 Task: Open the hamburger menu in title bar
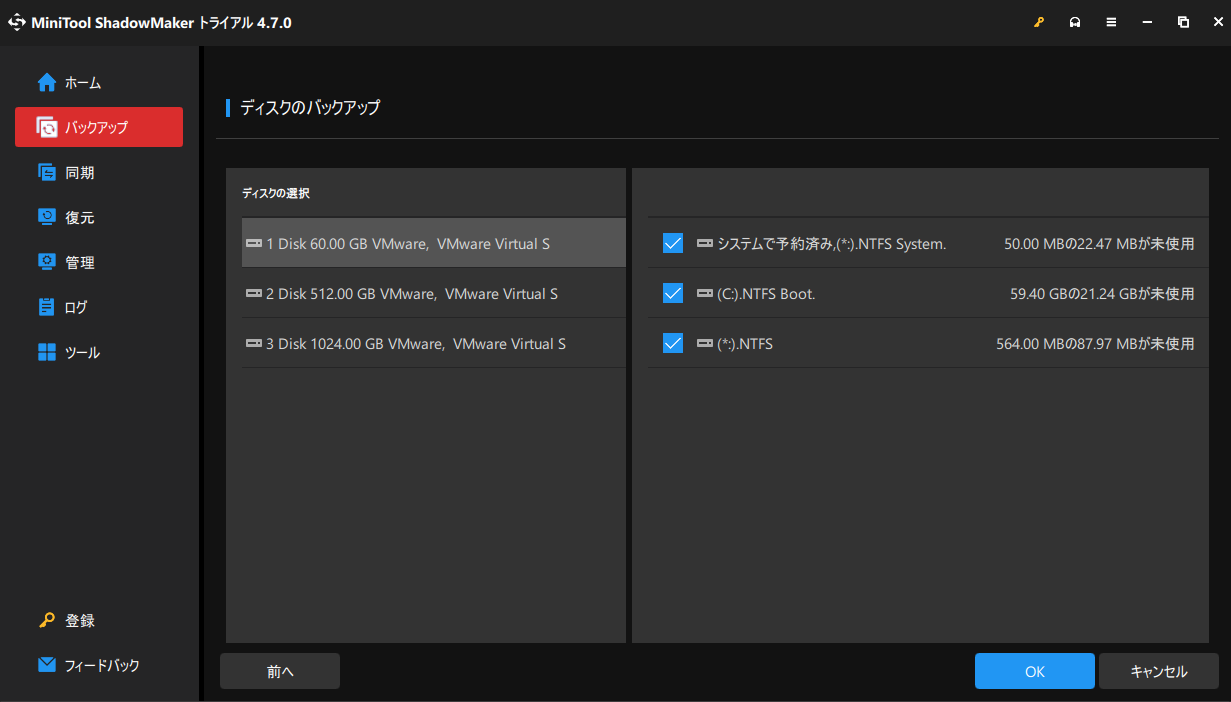coord(1111,22)
